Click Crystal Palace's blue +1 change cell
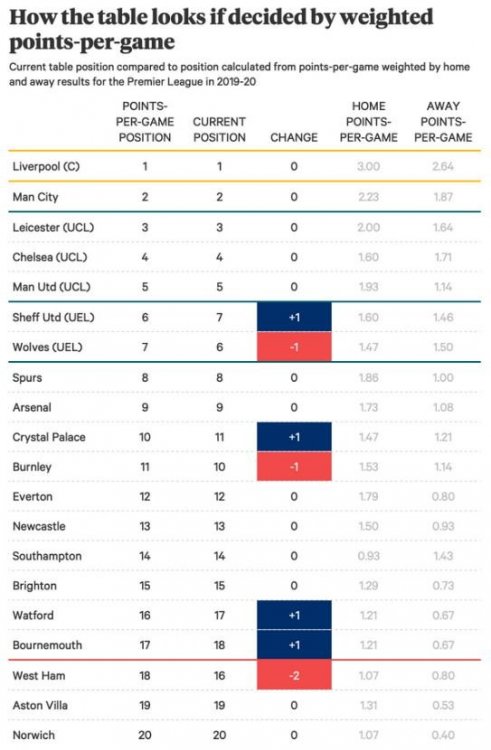This screenshot has height=750, width=491. tap(295, 437)
